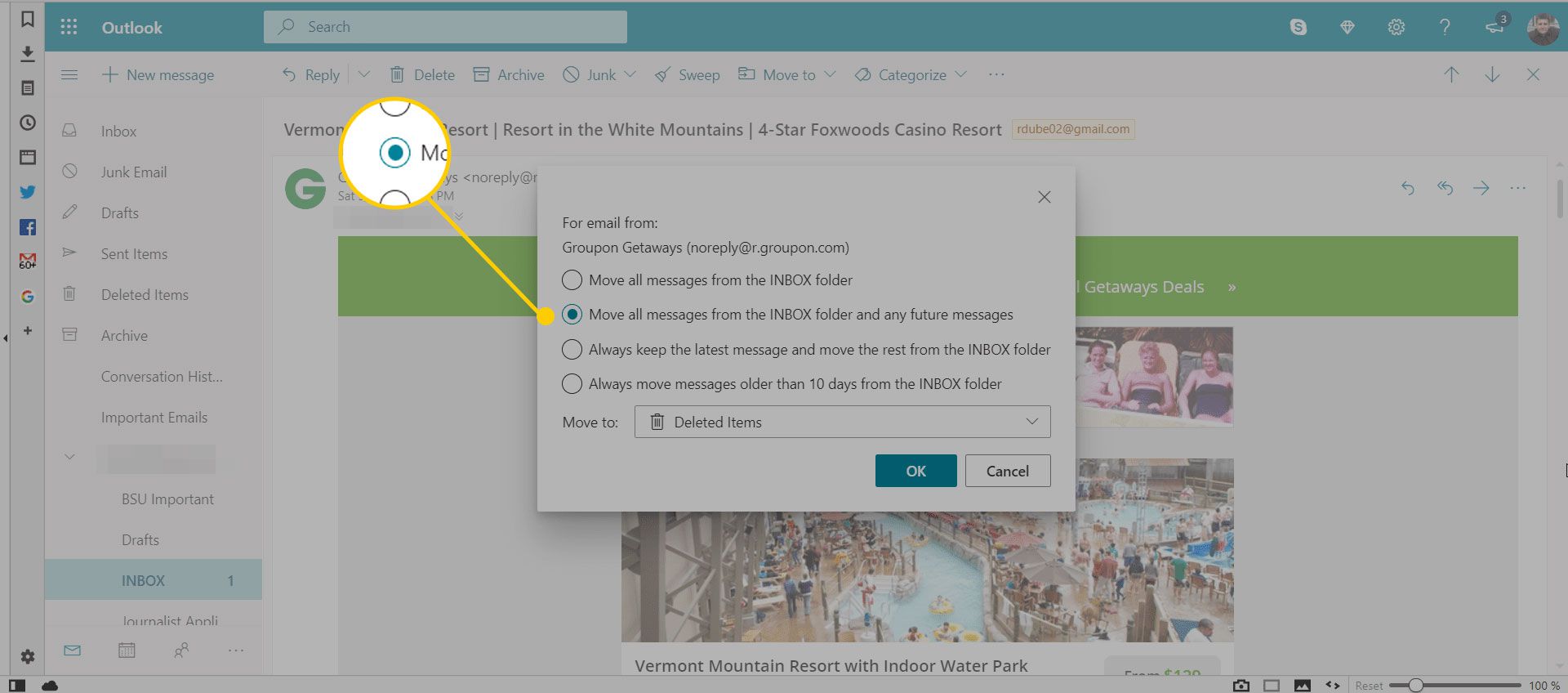Expand the Categorize dropdown

(x=960, y=74)
